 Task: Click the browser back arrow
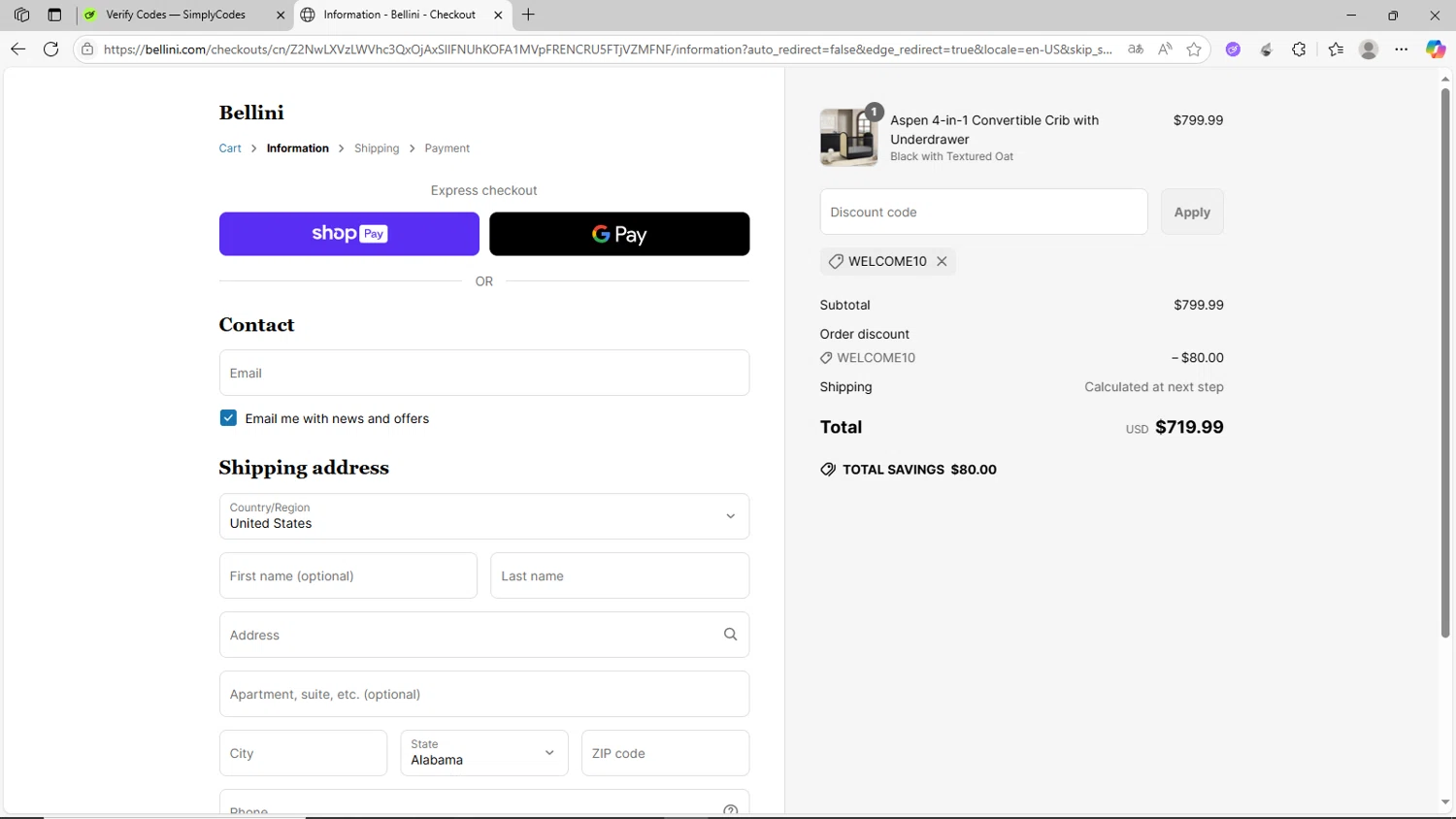pyautogui.click(x=17, y=49)
